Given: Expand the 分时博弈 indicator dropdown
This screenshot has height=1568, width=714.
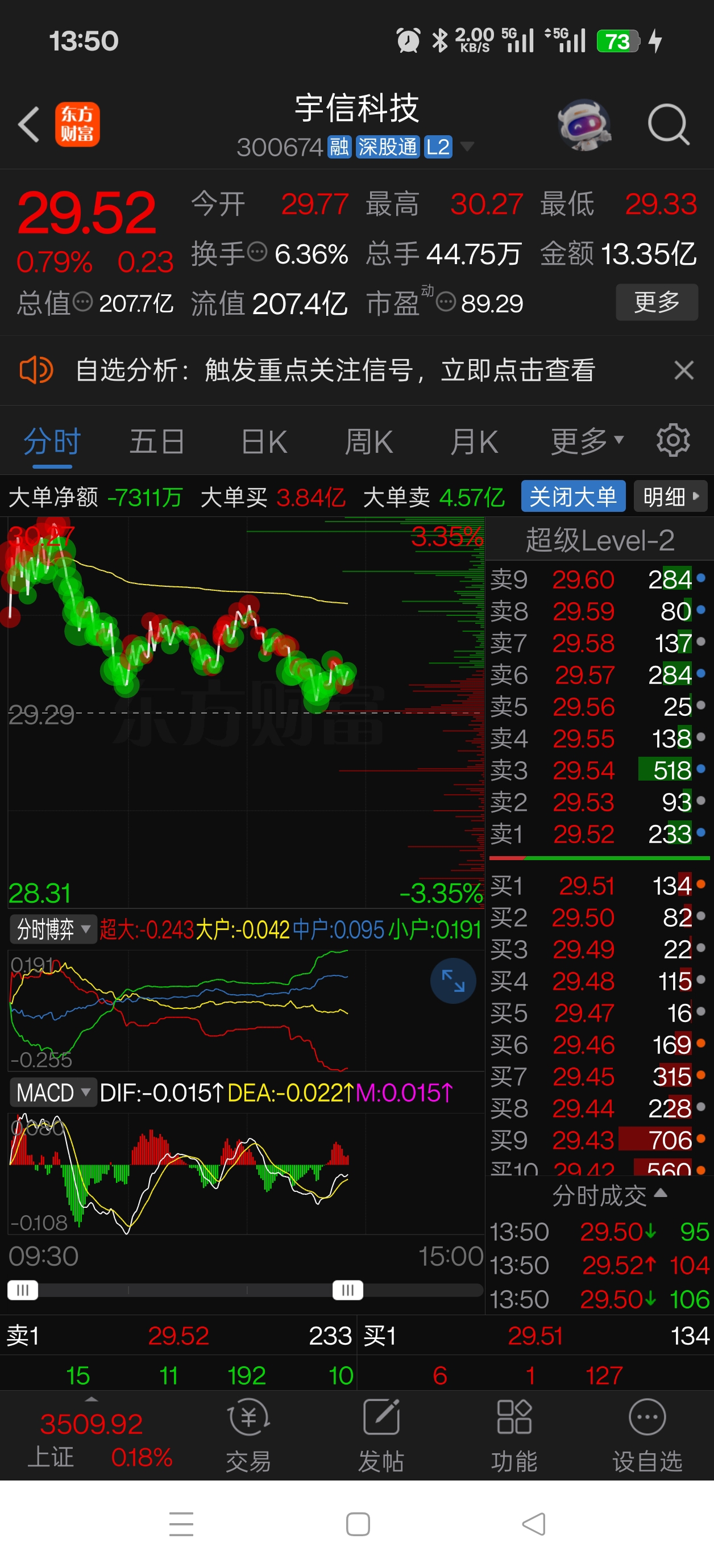Looking at the screenshot, I should pyautogui.click(x=53, y=929).
